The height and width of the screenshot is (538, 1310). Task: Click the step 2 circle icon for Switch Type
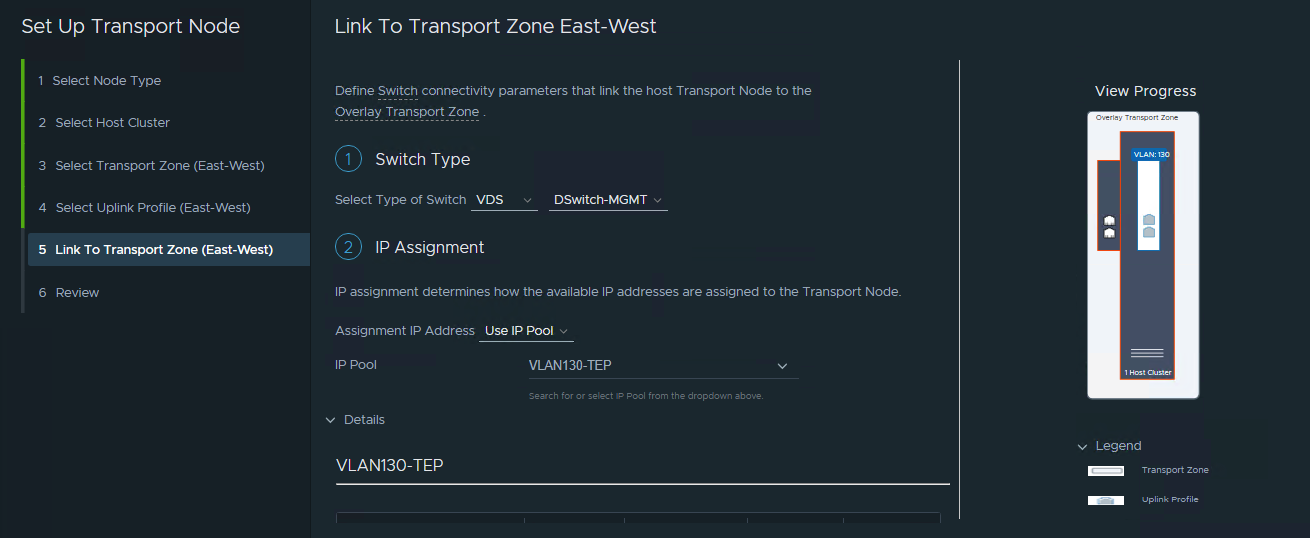coord(348,159)
